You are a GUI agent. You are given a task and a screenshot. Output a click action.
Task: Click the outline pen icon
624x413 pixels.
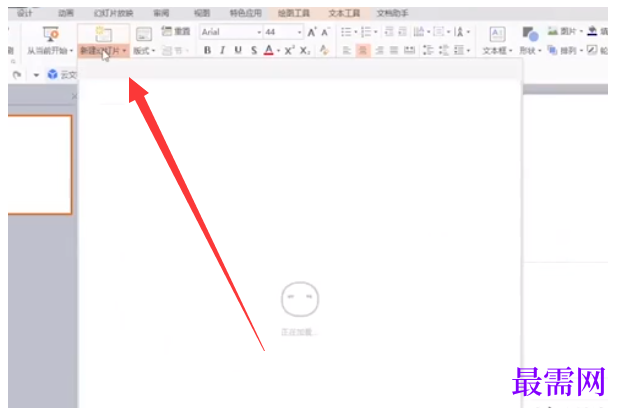point(592,51)
